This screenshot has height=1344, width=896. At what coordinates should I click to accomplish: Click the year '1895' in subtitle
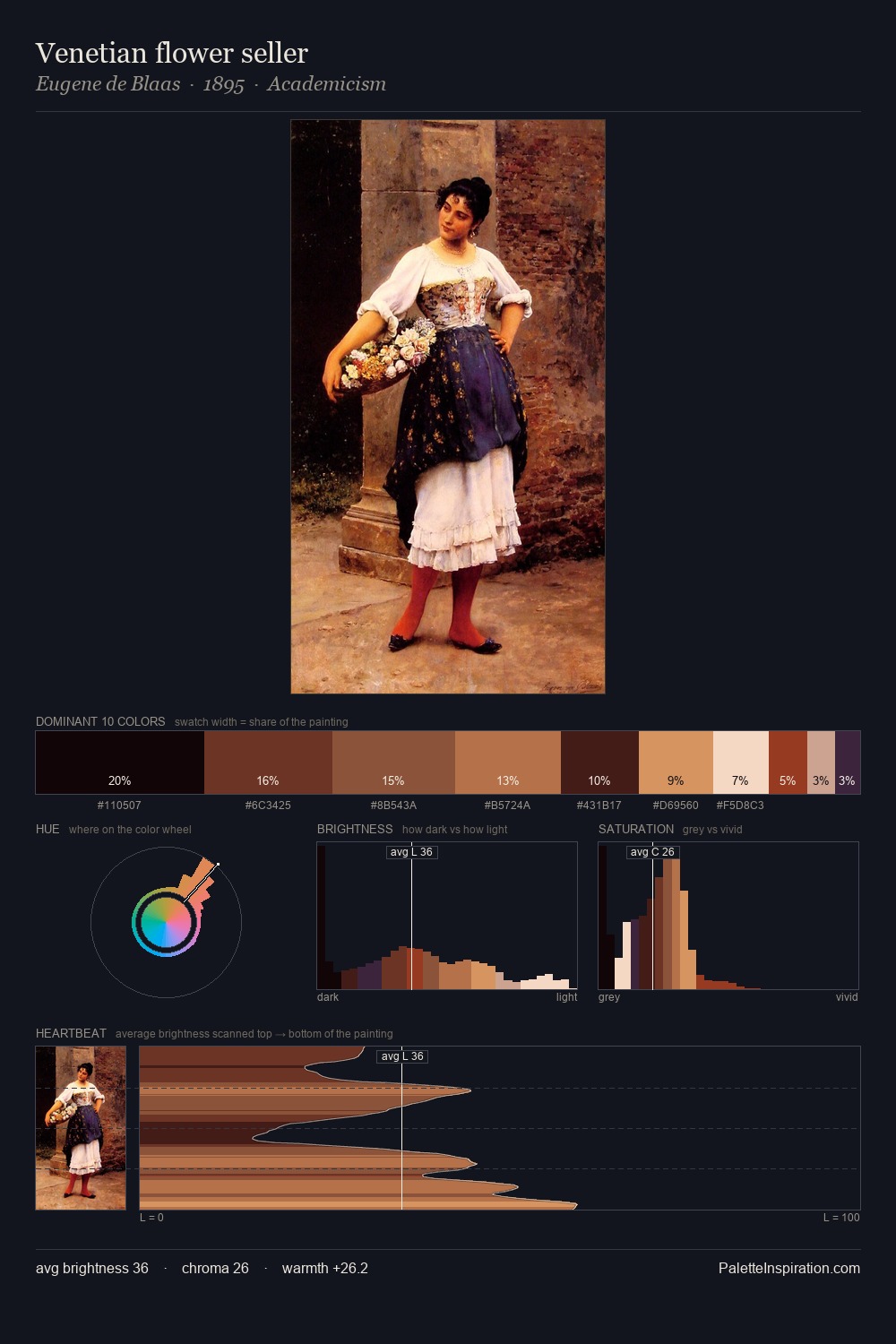click(224, 84)
